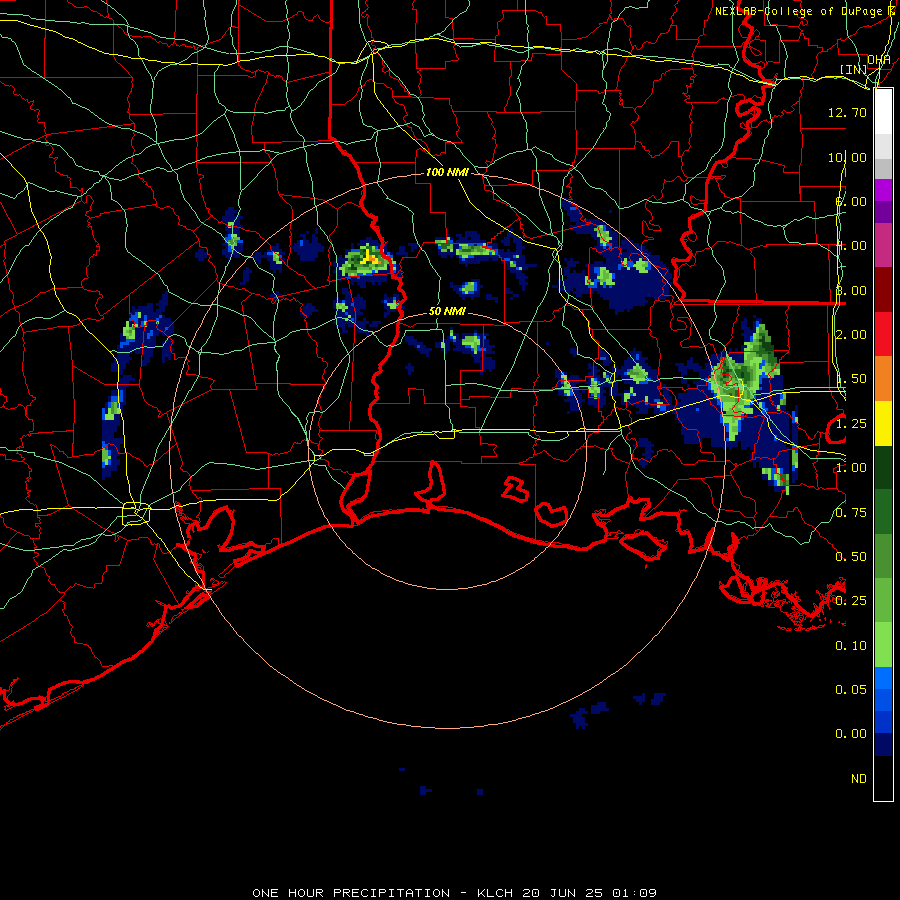Click the [IN] units label
This screenshot has height=900, width=900.
[854, 69]
